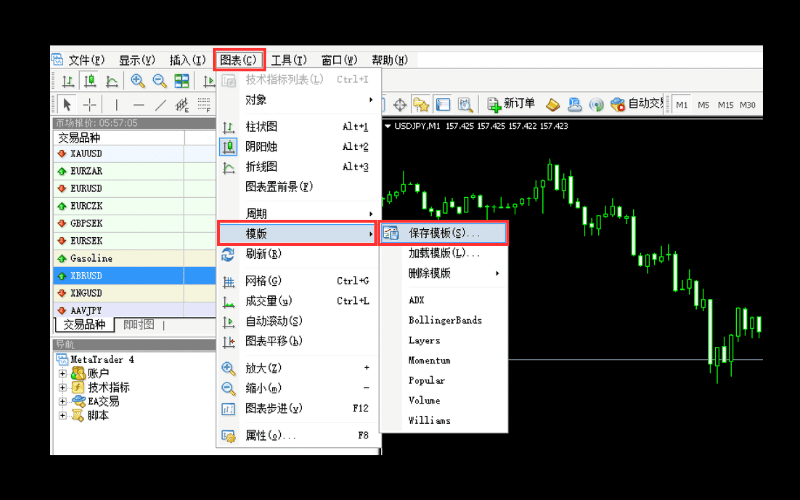Click the zoom out magnifier toolbar icon

point(159,81)
